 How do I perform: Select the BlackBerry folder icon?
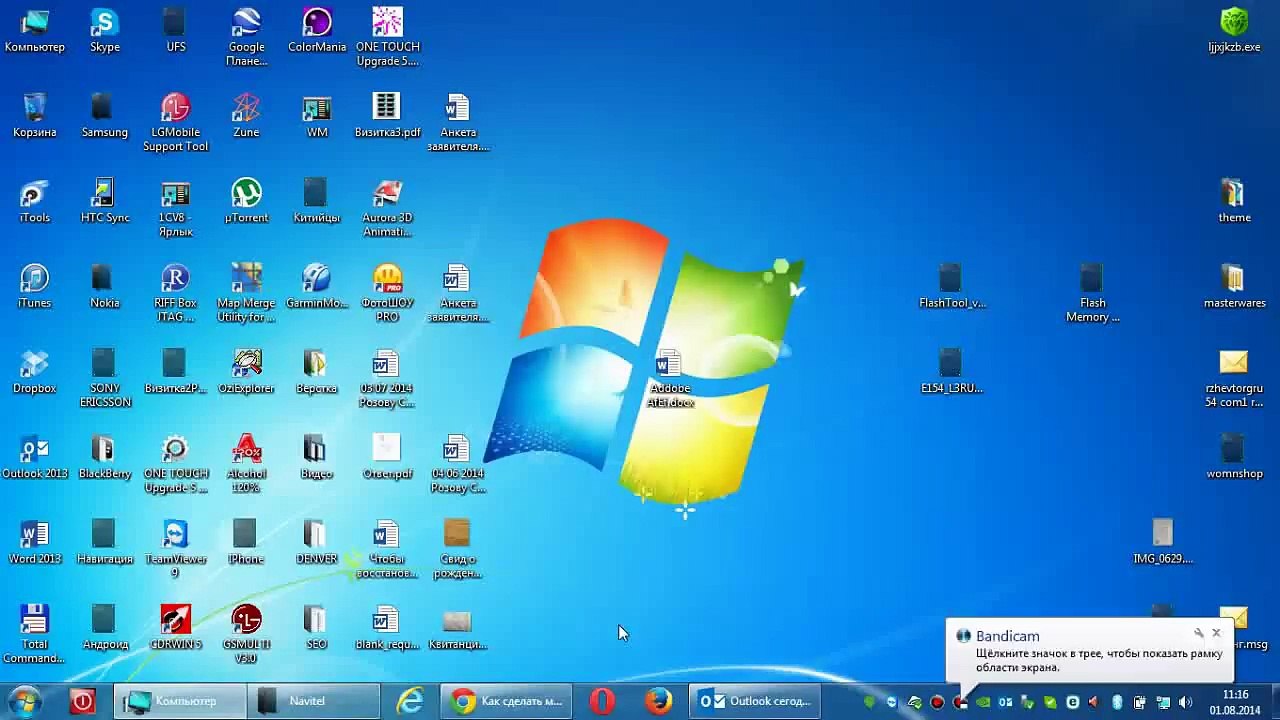pos(104,457)
